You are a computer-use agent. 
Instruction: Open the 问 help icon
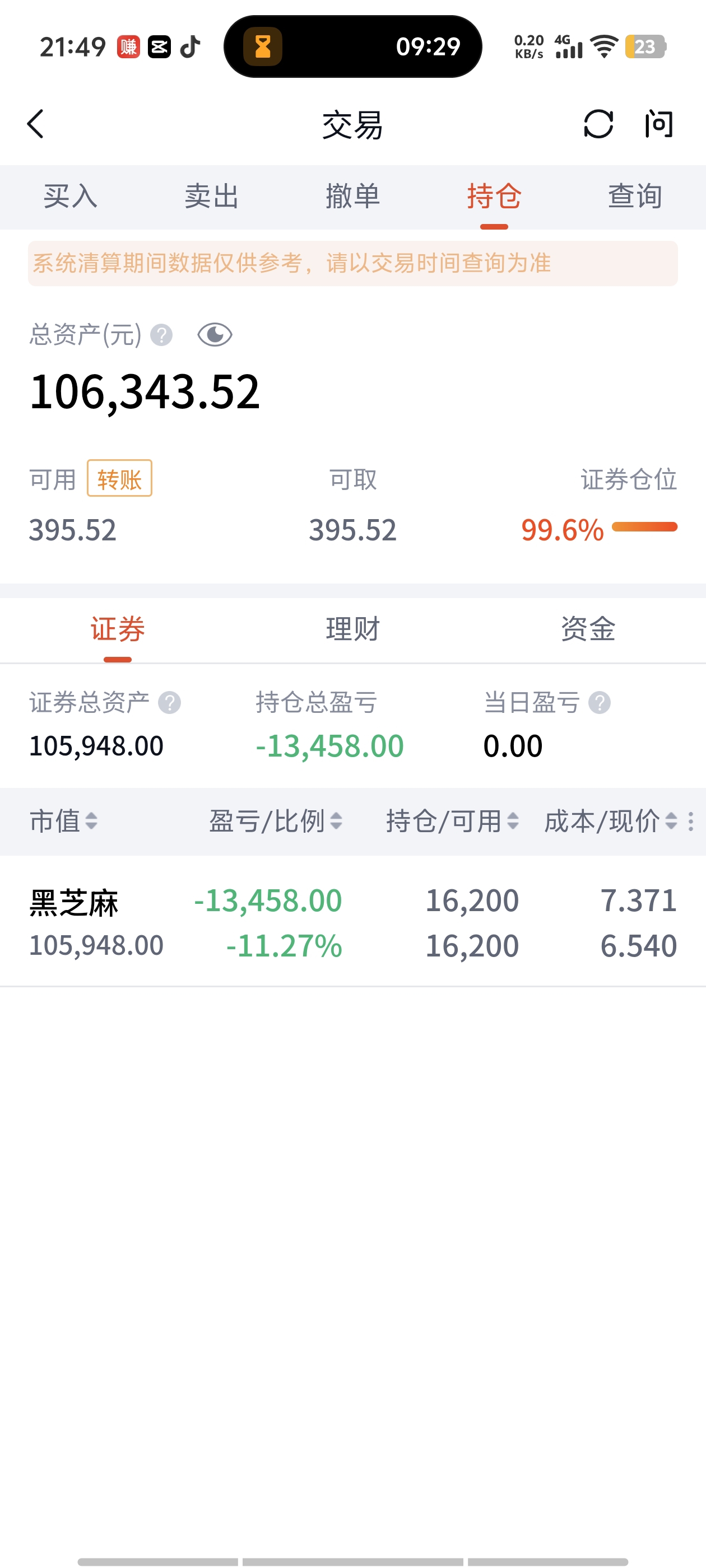click(659, 124)
